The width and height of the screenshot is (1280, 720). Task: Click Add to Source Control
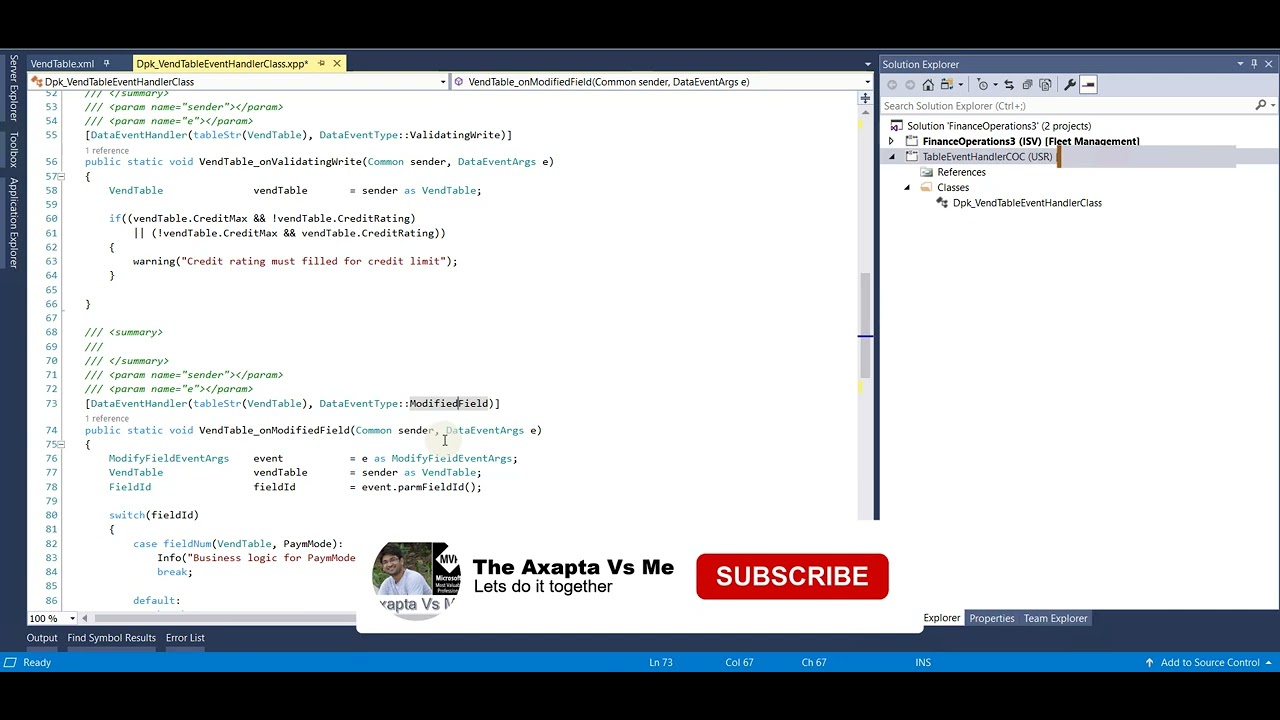tap(1209, 662)
